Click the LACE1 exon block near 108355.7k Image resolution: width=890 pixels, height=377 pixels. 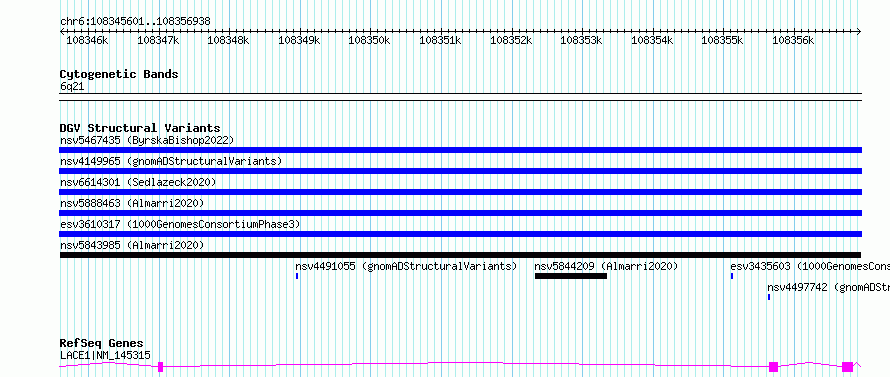[773, 367]
